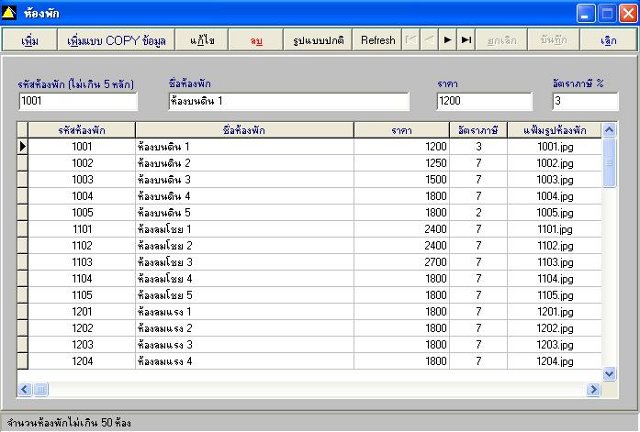
Task: Click the grid scrollbar down arrow
Action: tap(609, 374)
